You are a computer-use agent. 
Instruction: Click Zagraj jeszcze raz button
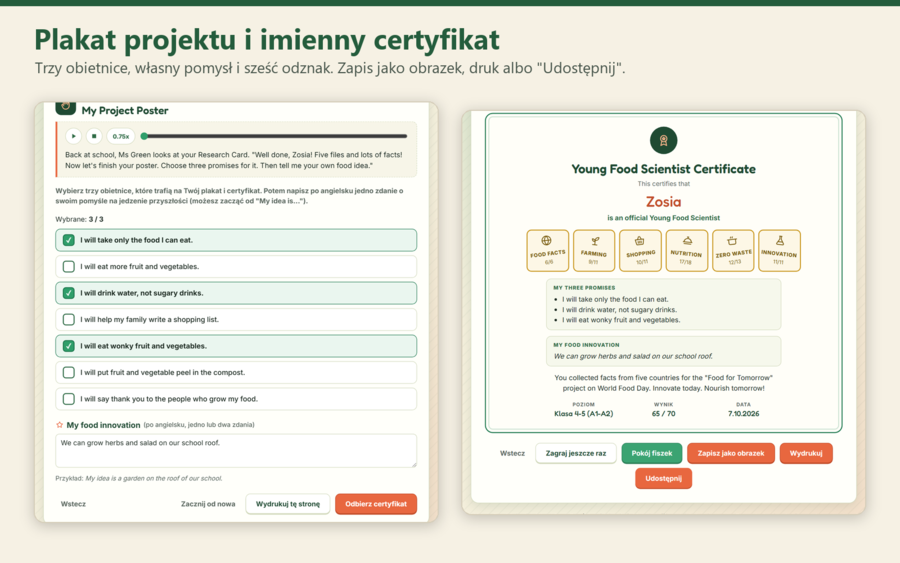click(576, 453)
